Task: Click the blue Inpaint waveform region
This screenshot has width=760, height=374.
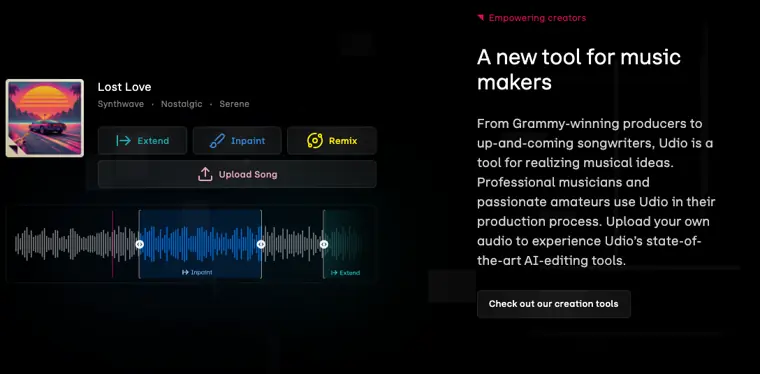Action: pyautogui.click(x=200, y=244)
